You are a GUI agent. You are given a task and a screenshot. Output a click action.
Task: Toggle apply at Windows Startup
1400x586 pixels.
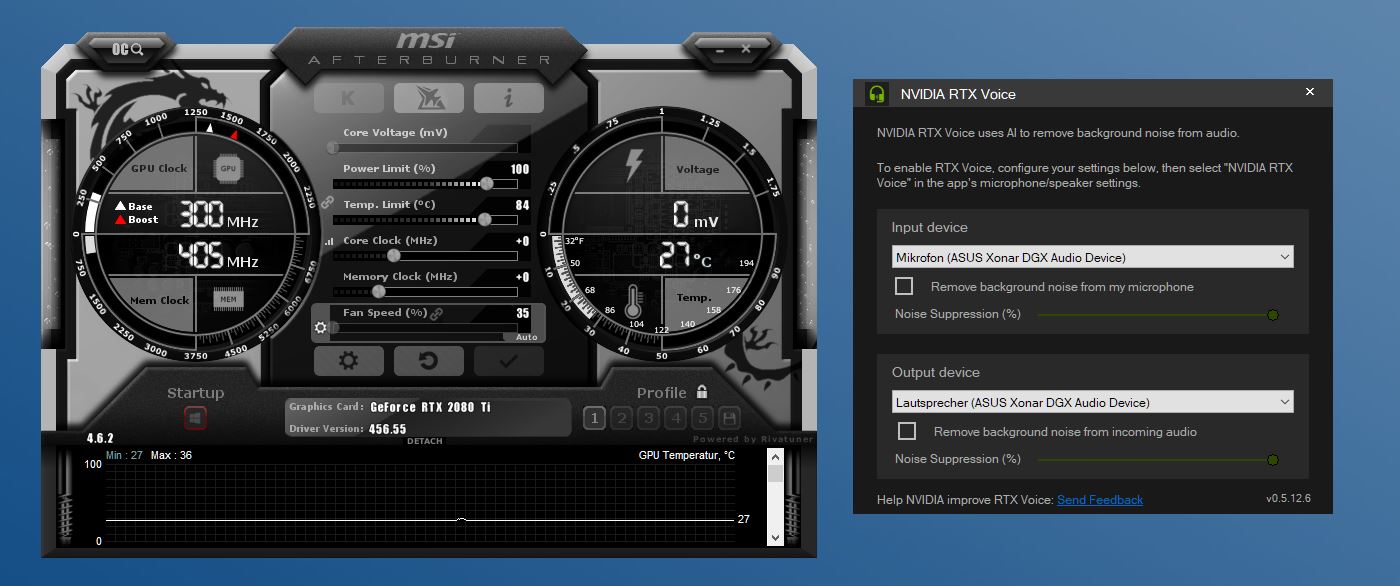coord(195,417)
